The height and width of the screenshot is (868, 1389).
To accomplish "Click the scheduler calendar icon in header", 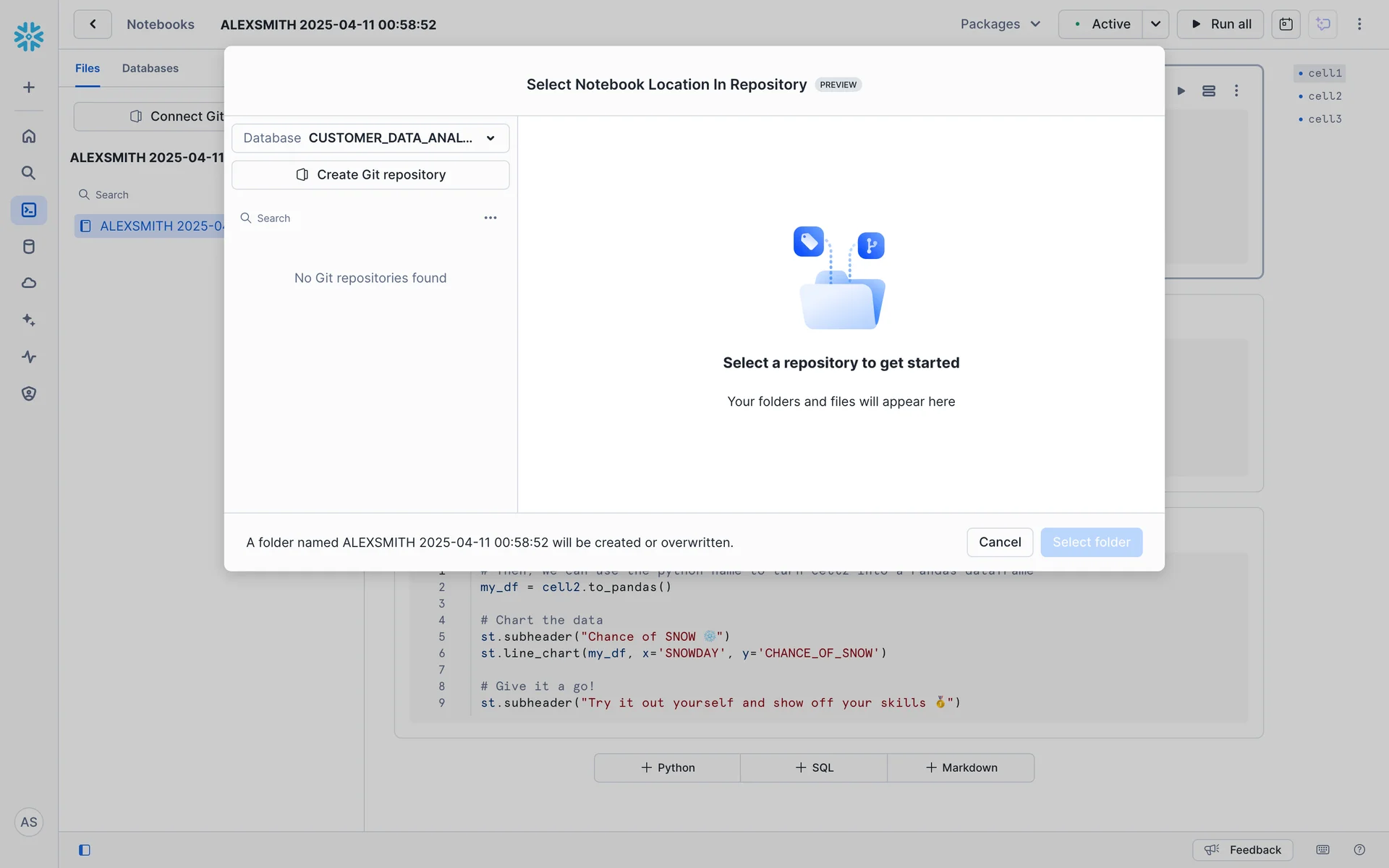I will coord(1286,24).
